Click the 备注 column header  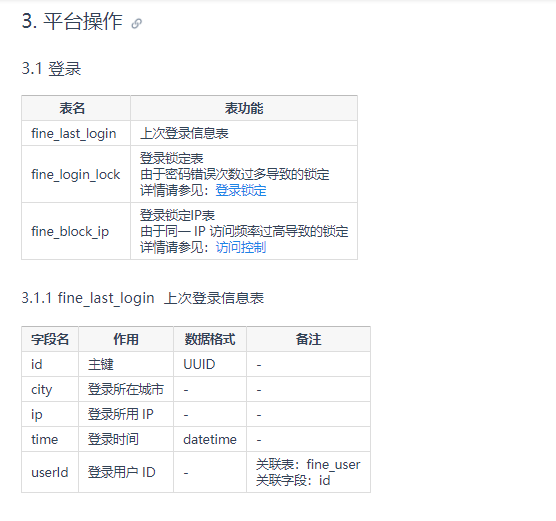(308, 339)
